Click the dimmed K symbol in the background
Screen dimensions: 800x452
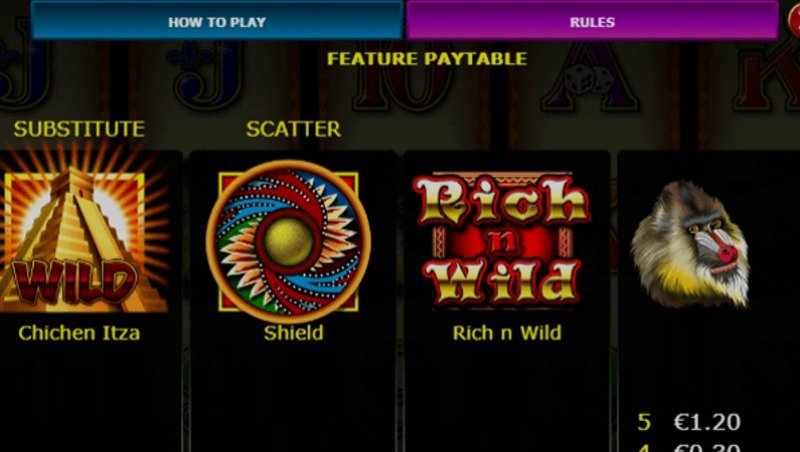(x=765, y=77)
